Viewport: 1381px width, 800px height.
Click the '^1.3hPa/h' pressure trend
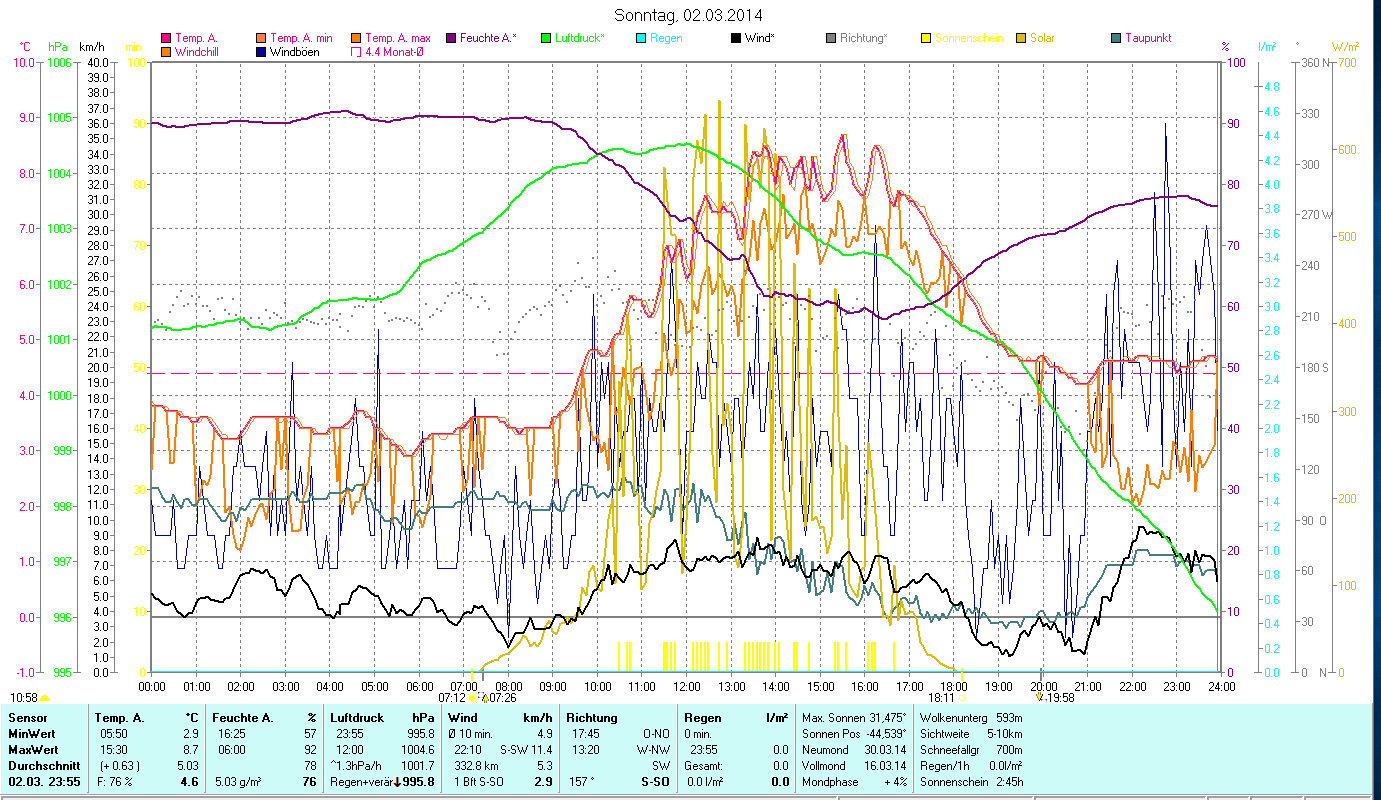358,765
